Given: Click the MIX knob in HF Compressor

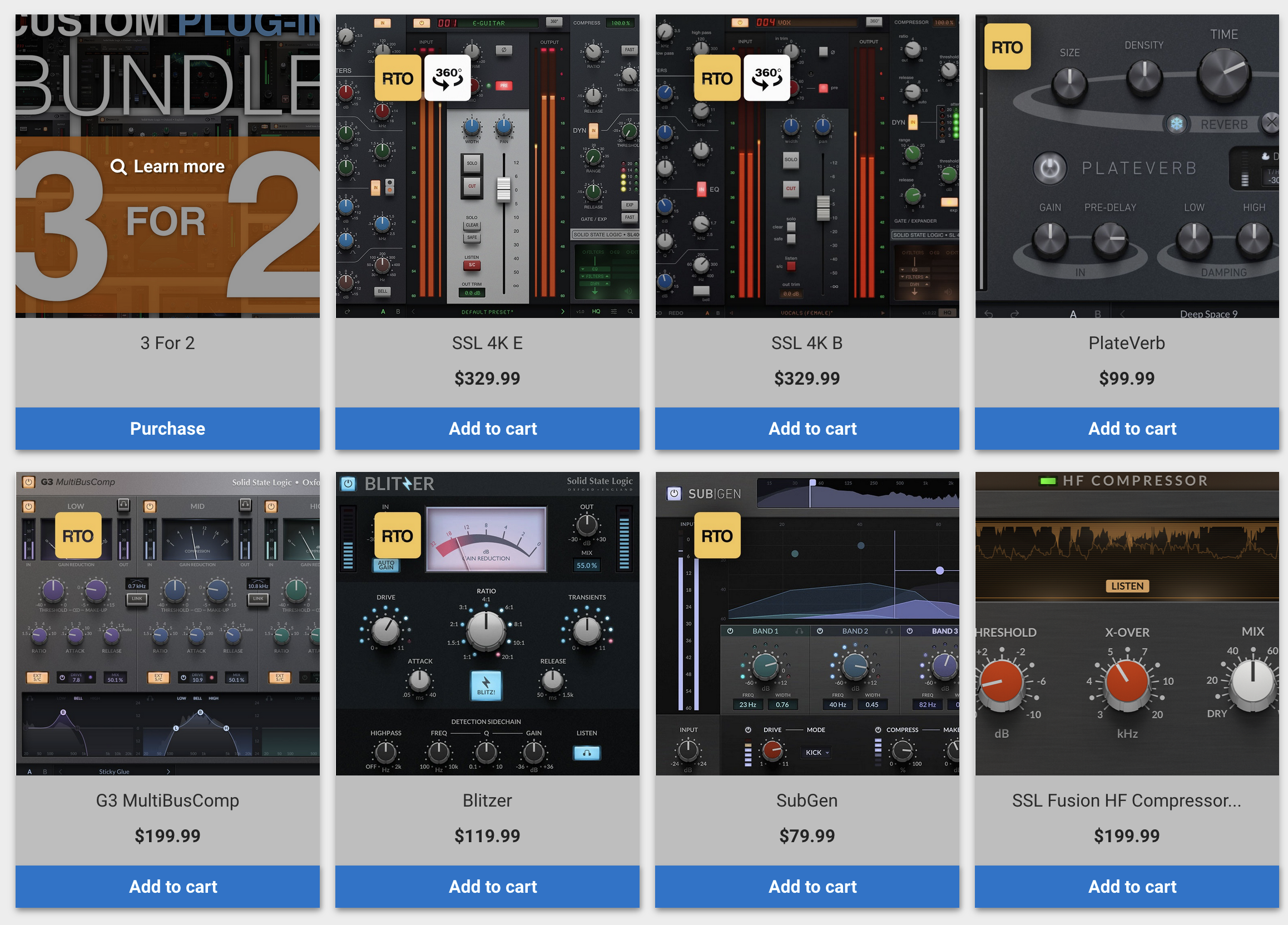Looking at the screenshot, I should tap(1252, 682).
